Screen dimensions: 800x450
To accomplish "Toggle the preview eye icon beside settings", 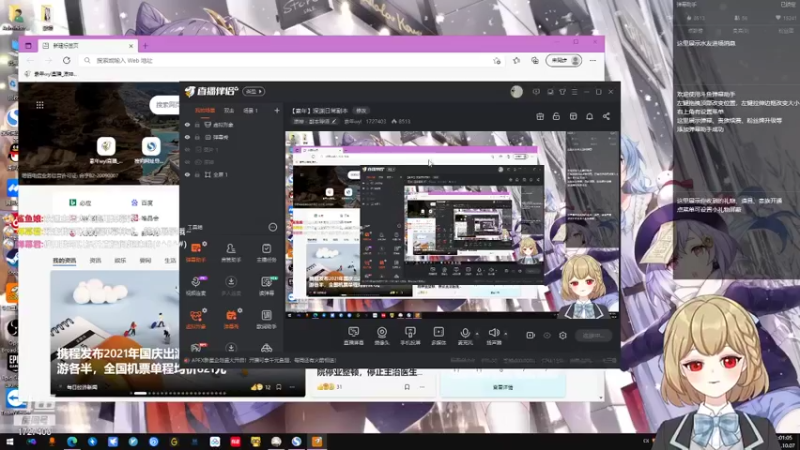I will pos(547,335).
